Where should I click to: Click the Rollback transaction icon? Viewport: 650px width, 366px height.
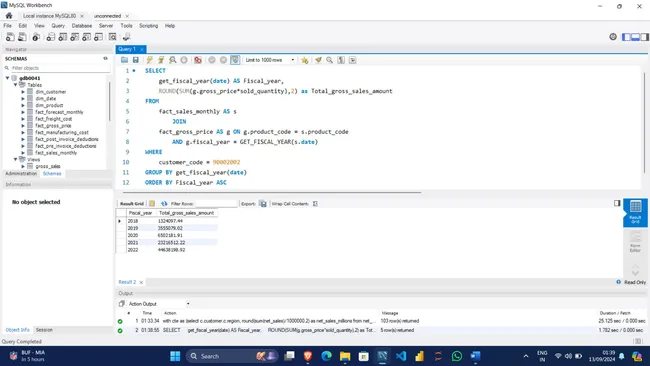(223, 60)
